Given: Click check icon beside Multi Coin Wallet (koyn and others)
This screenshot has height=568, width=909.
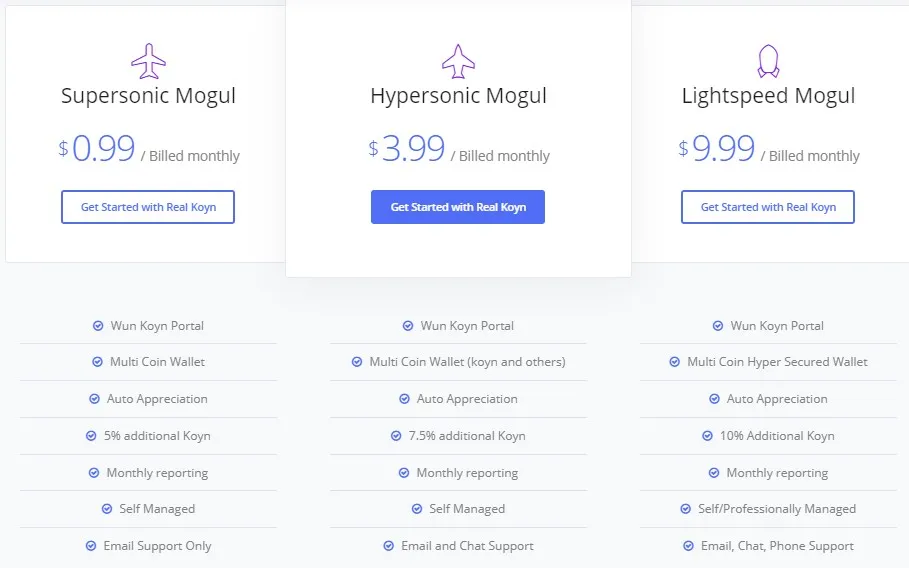Looking at the screenshot, I should pos(357,362).
